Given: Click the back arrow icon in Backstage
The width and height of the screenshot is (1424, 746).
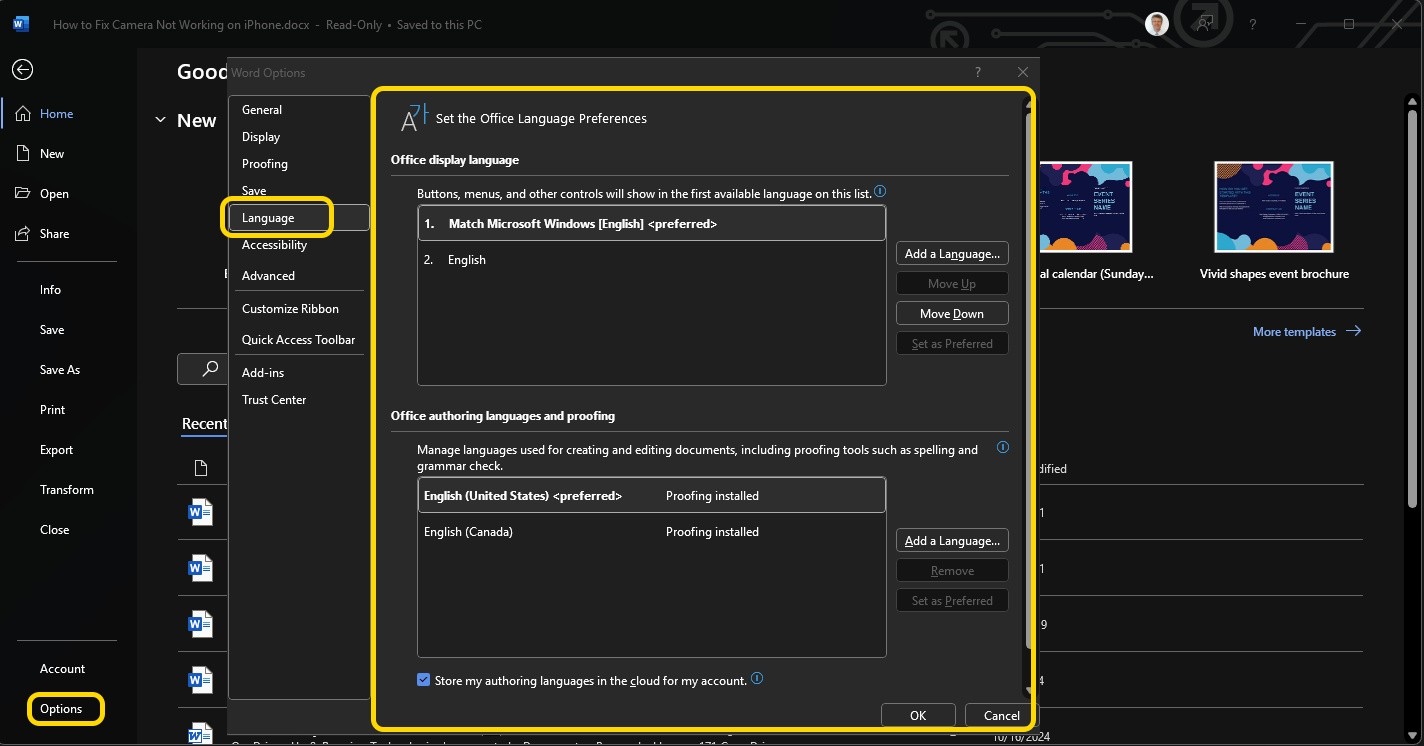Looking at the screenshot, I should pyautogui.click(x=22, y=69).
